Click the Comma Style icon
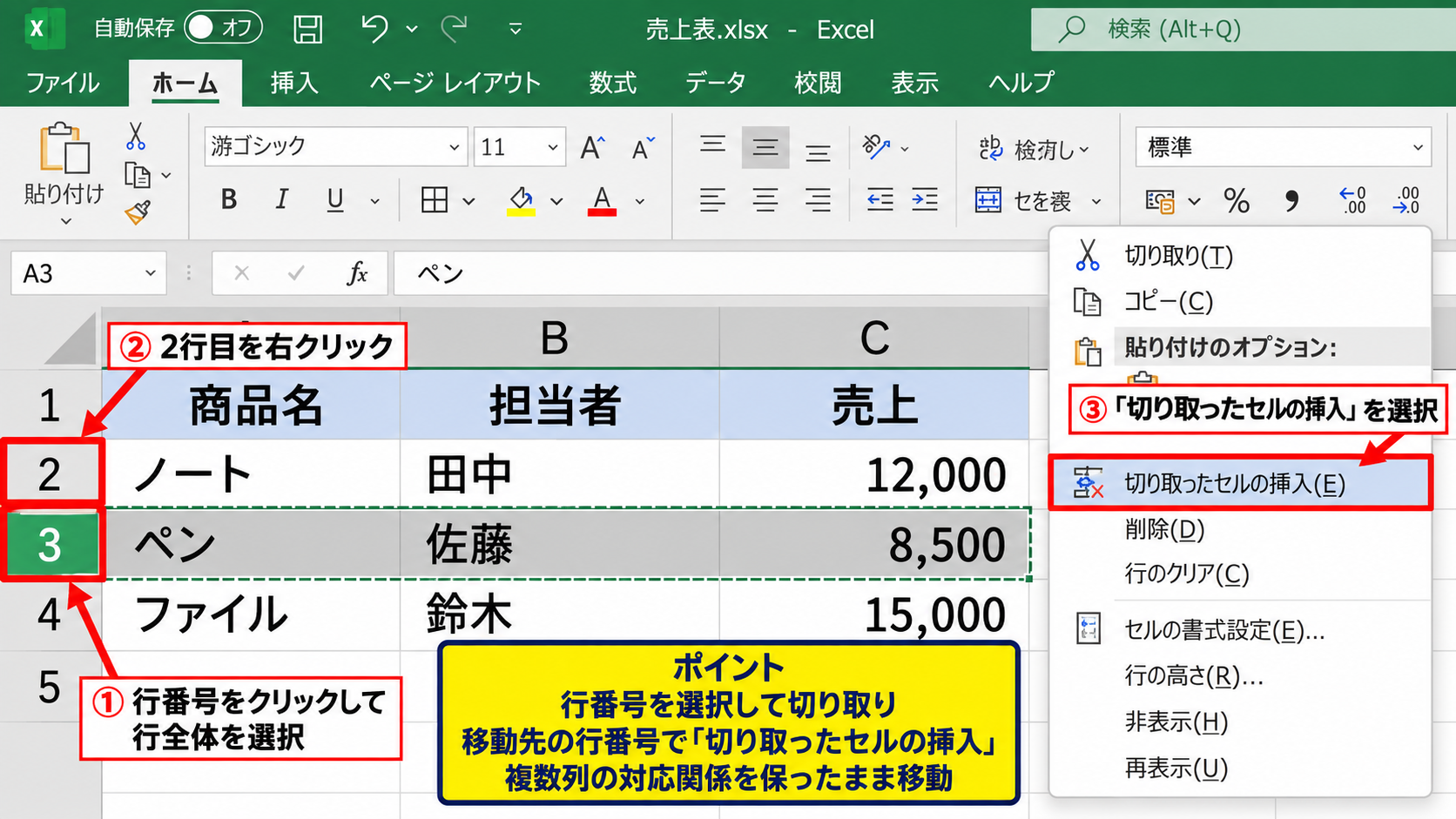This screenshot has height=819, width=1456. (1292, 201)
